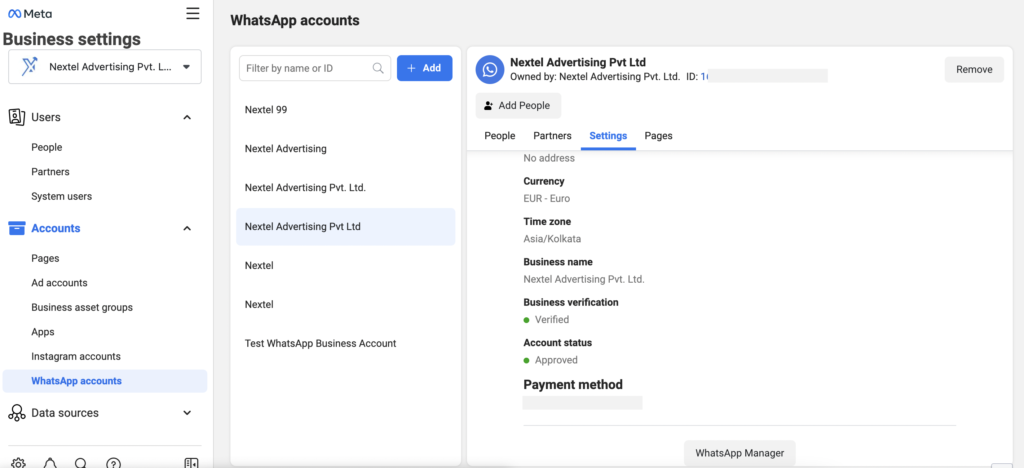Image resolution: width=1024 pixels, height=468 pixels.
Task: Open settings gear at sidebar bottom
Action: click(18, 463)
